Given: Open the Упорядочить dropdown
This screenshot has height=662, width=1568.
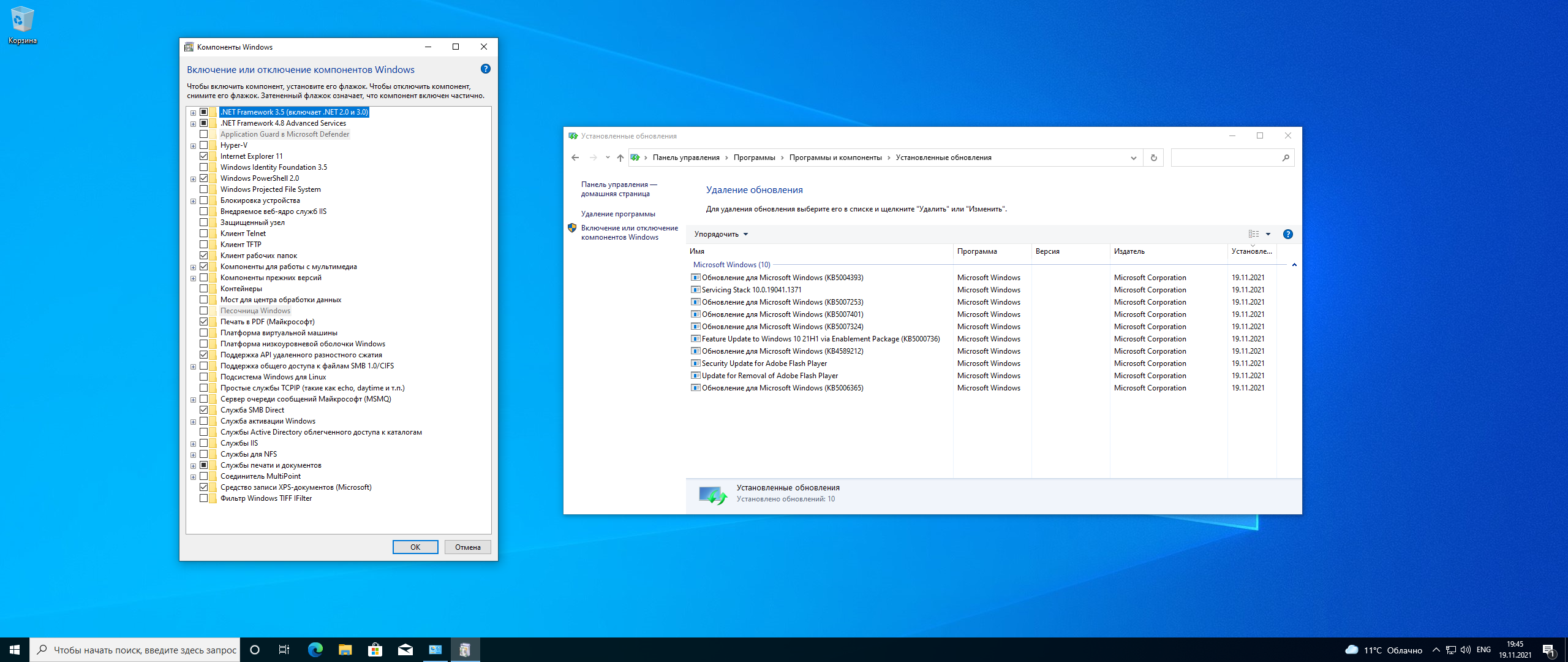Looking at the screenshot, I should (x=721, y=234).
